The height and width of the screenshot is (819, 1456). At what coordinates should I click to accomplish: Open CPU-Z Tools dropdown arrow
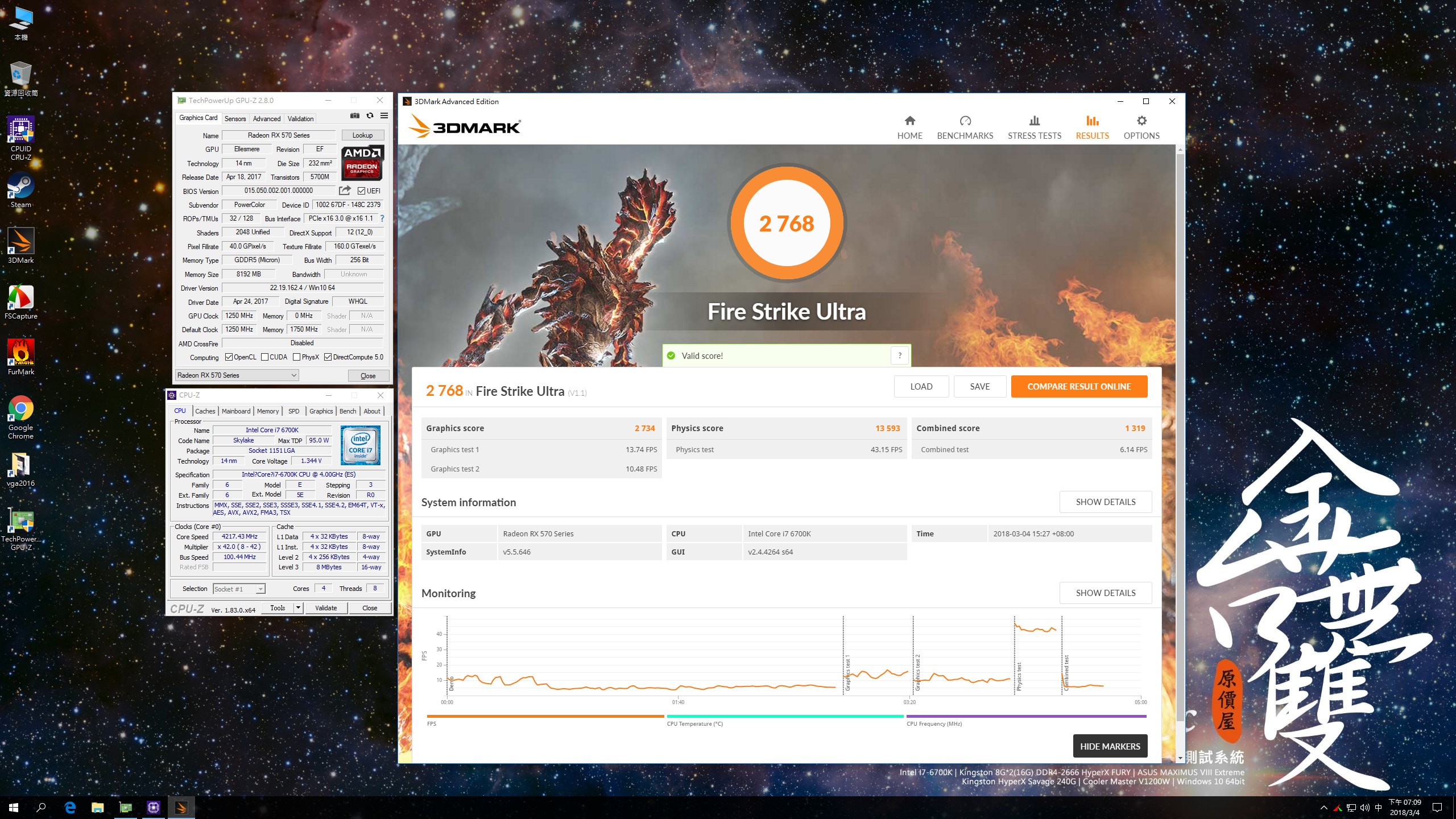(297, 608)
